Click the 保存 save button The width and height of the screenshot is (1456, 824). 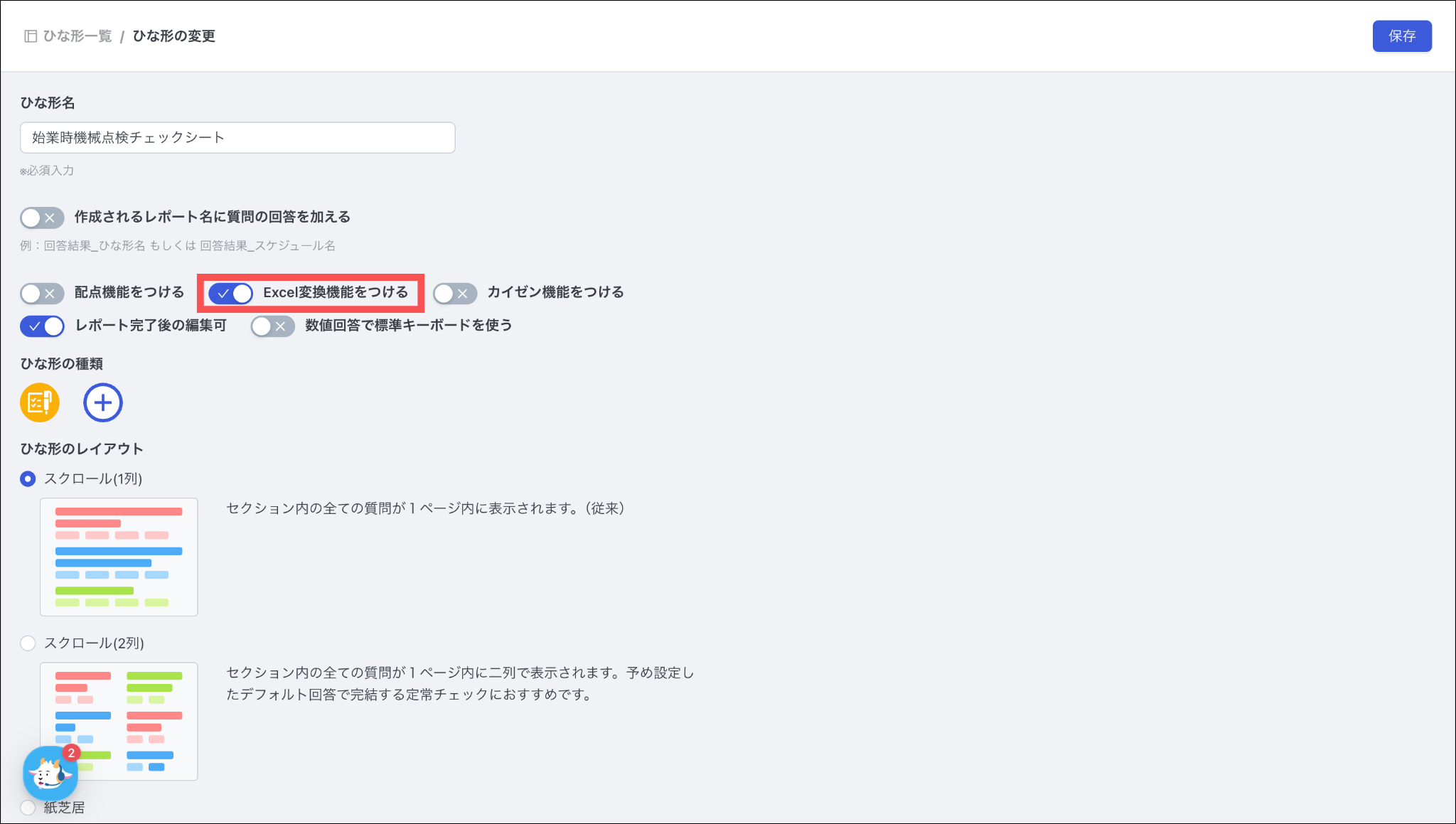click(1401, 36)
